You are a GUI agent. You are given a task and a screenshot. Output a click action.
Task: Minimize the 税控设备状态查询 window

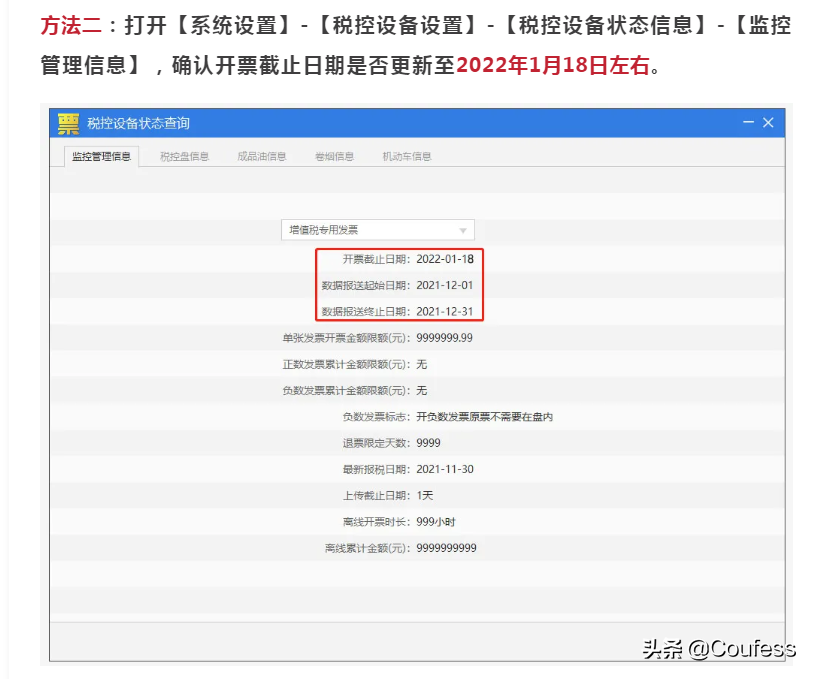(747, 122)
